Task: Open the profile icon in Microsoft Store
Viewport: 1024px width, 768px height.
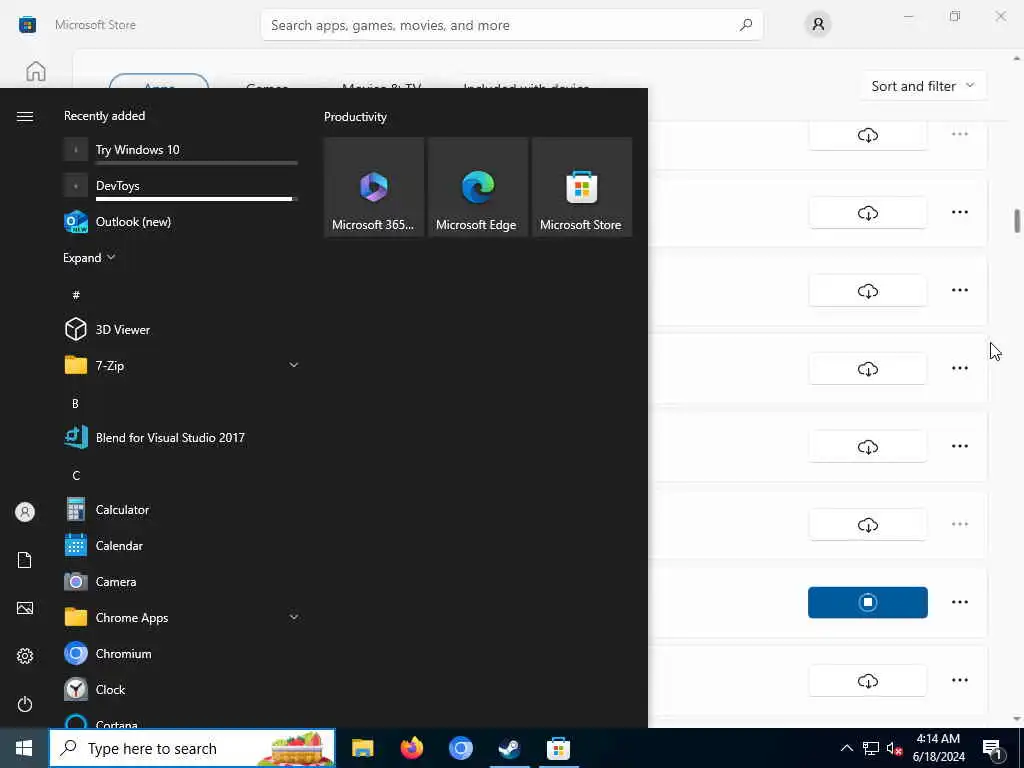Action: (x=818, y=25)
